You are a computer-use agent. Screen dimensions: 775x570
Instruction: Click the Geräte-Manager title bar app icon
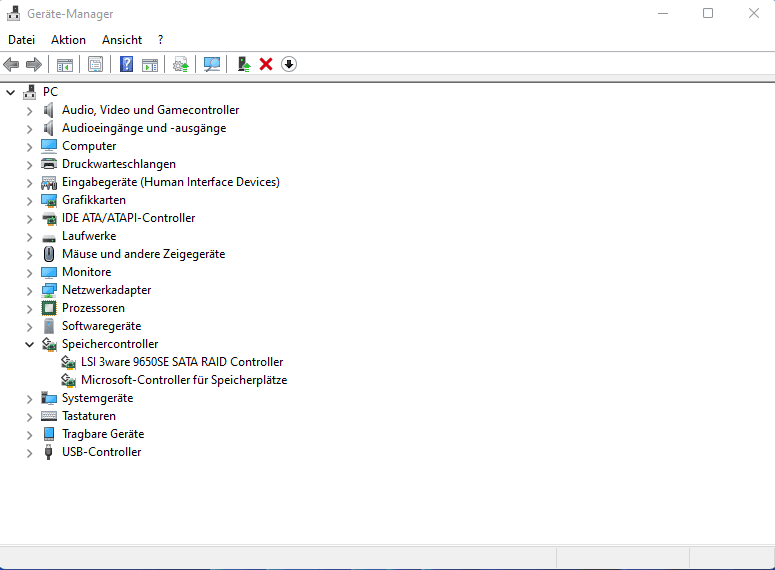pyautogui.click(x=13, y=13)
